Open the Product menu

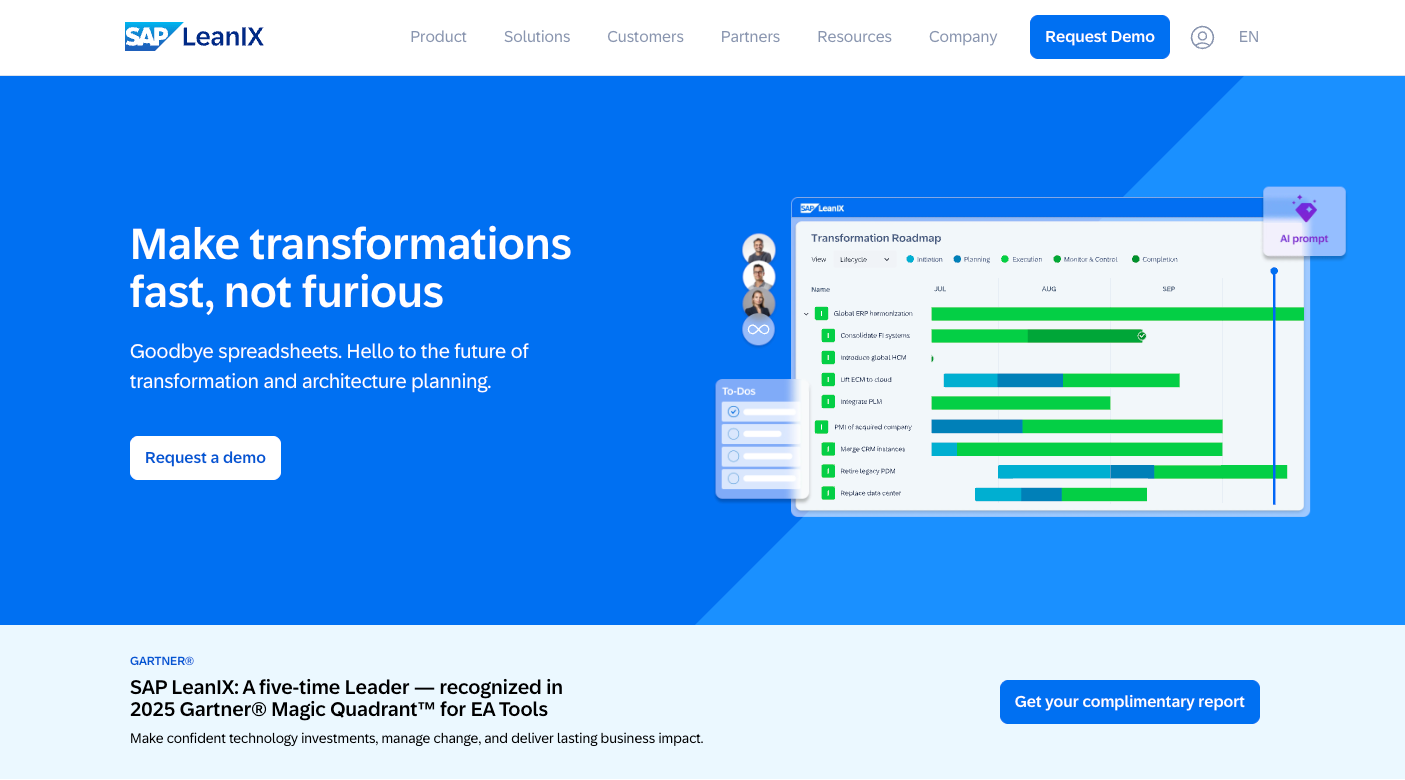click(x=438, y=37)
